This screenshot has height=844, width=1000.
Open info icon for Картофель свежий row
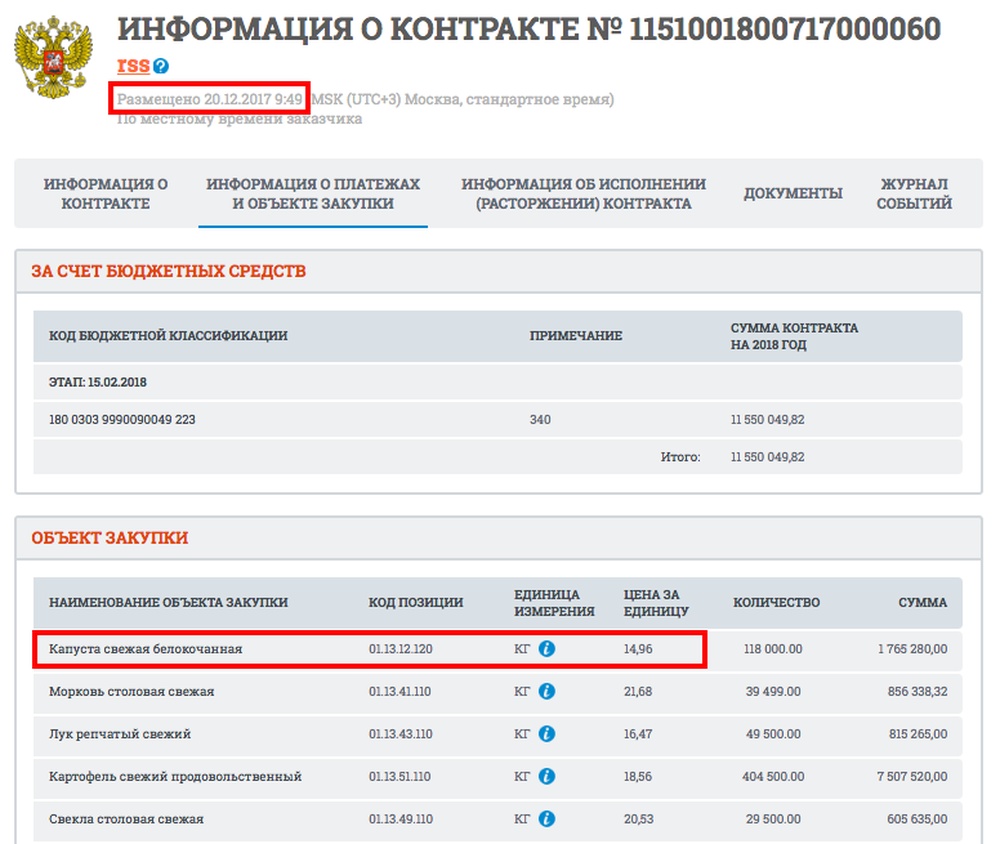point(547,776)
